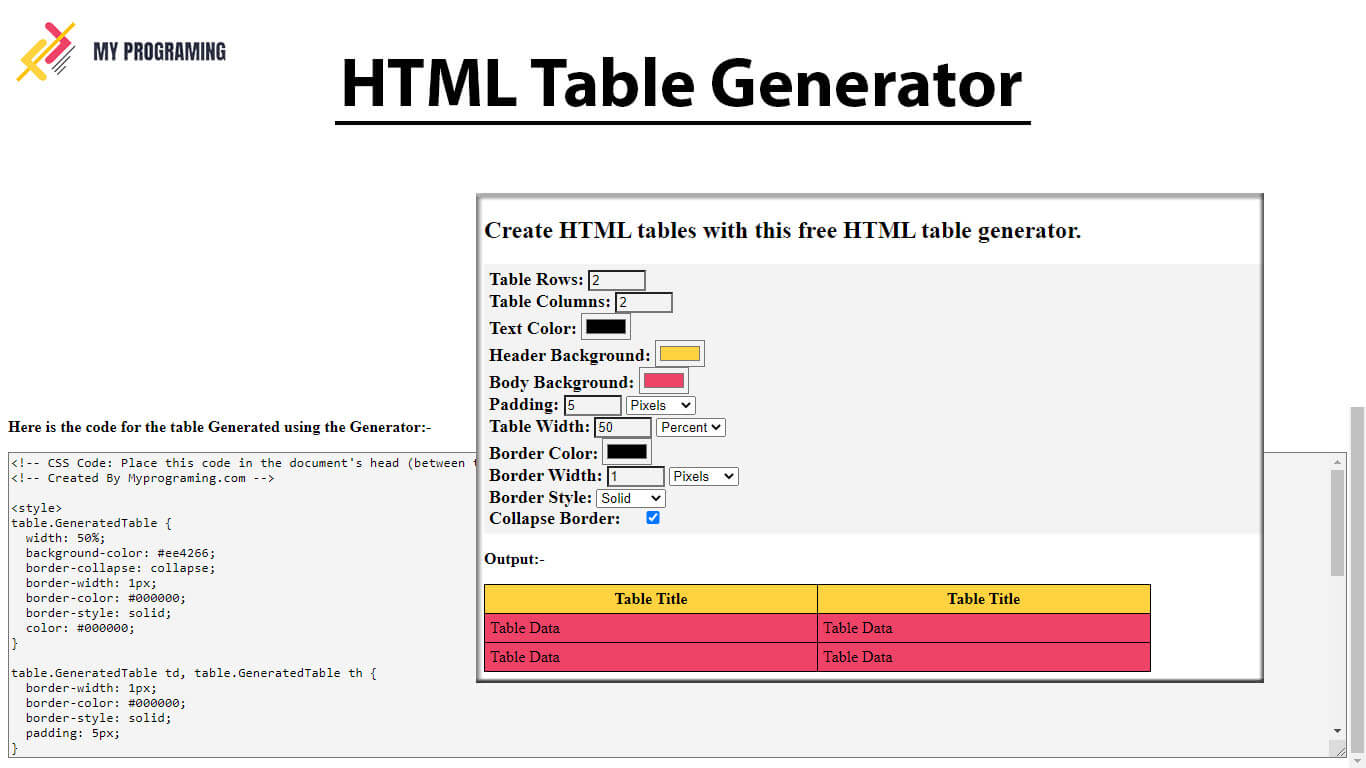This screenshot has width=1366, height=768.
Task: Click the Table Width value input showing 50
Action: [x=622, y=427]
